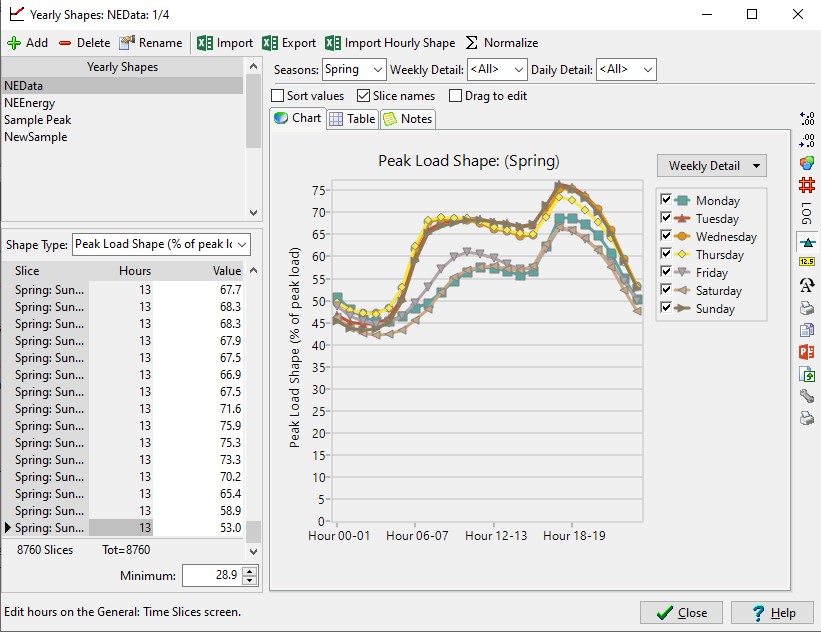Screen dimensions: 821x632
Task: Click the Value column header
Action: (x=198, y=271)
